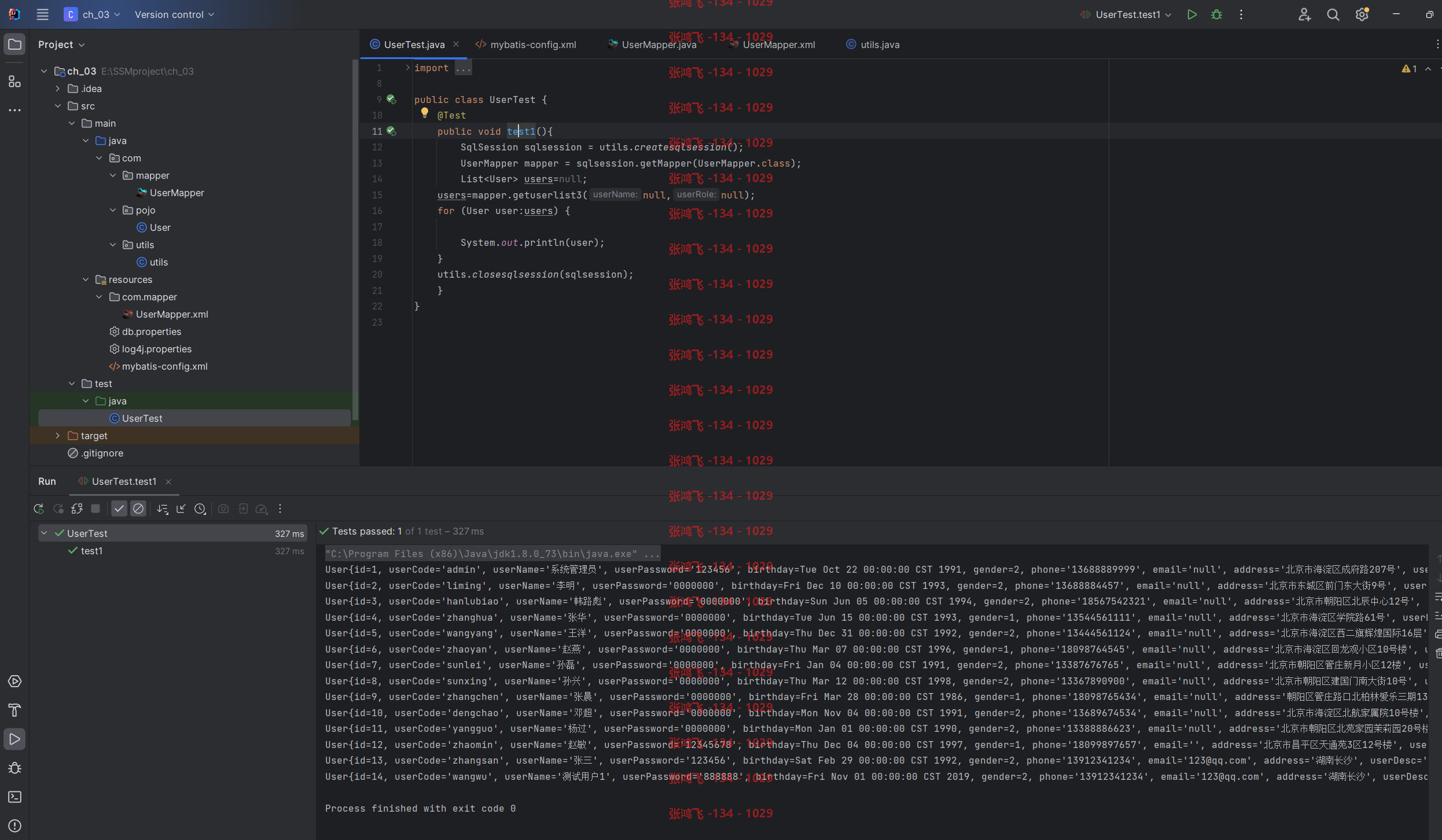Viewport: 1442px width, 840px height.
Task: Open the Code With Me user icon
Action: [x=1304, y=14]
